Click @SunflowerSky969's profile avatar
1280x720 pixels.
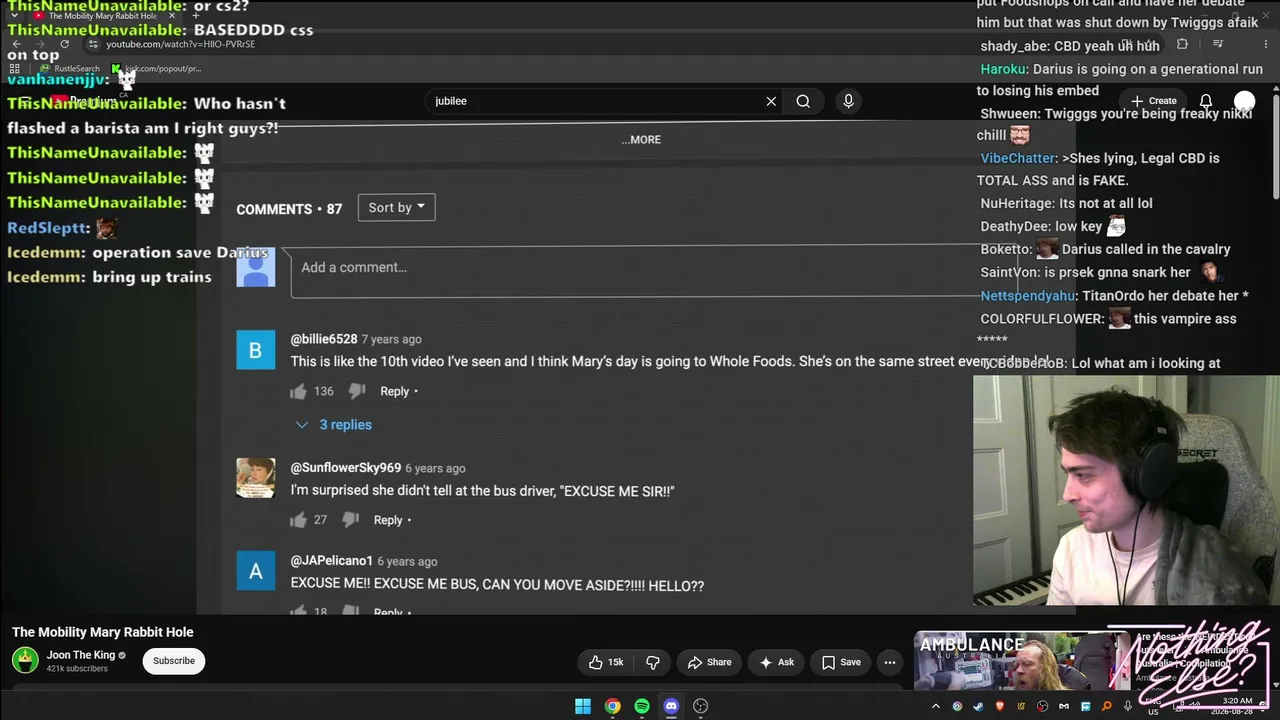pyautogui.click(x=255, y=479)
